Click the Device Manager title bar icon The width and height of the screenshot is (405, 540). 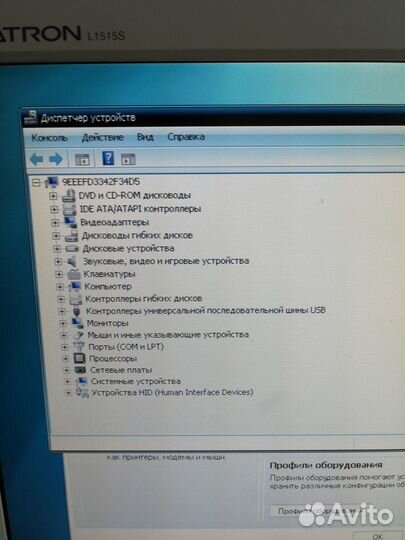pyautogui.click(x=30, y=118)
